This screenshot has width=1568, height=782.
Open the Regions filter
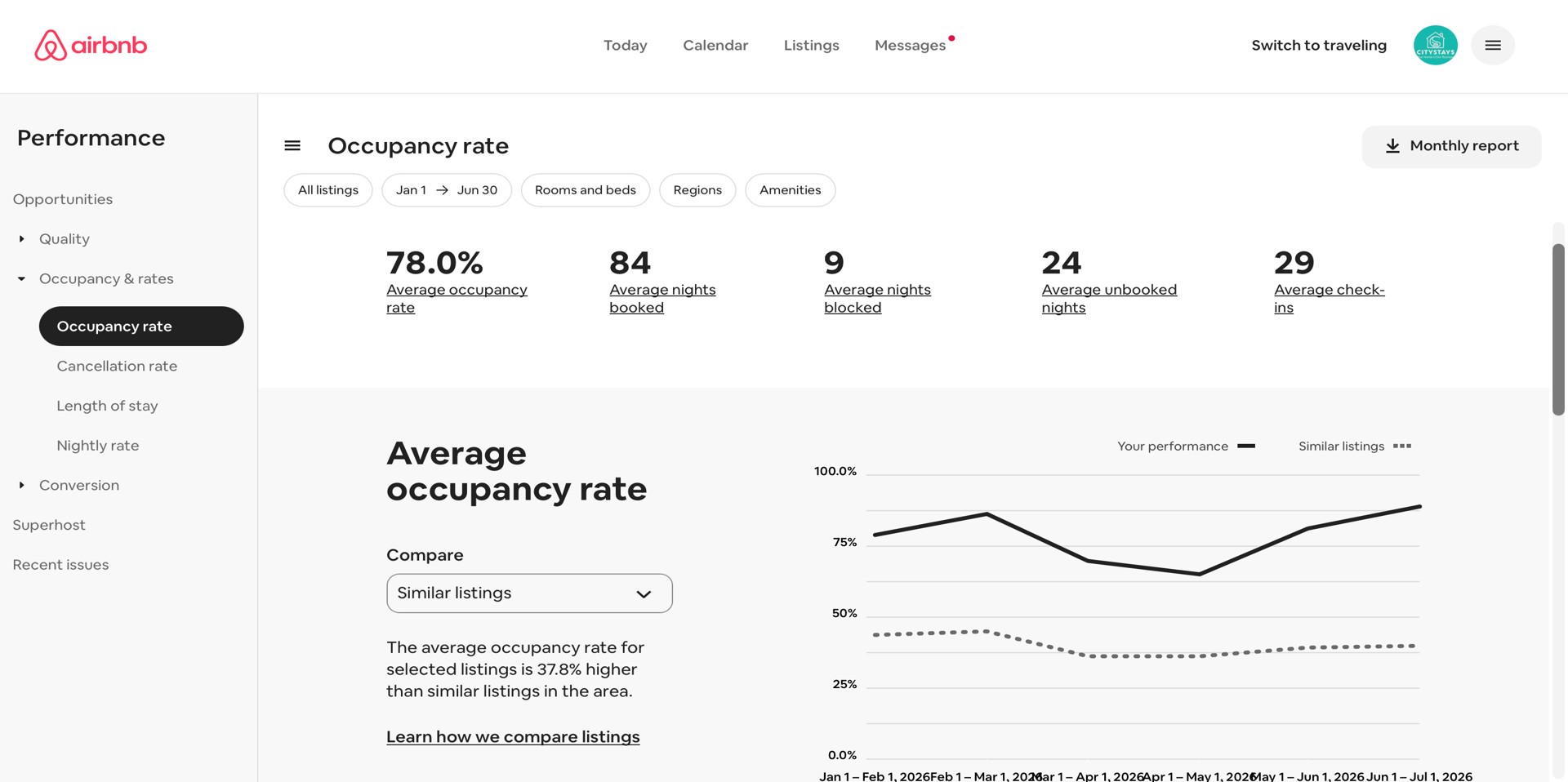click(697, 190)
